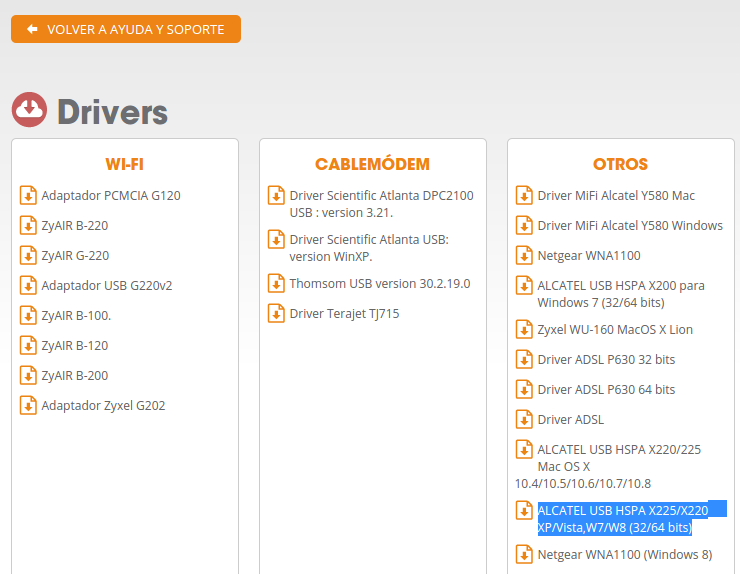Open Netgear WNA1100 (Windows 8) link
This screenshot has width=740, height=574.
pyautogui.click(x=625, y=555)
